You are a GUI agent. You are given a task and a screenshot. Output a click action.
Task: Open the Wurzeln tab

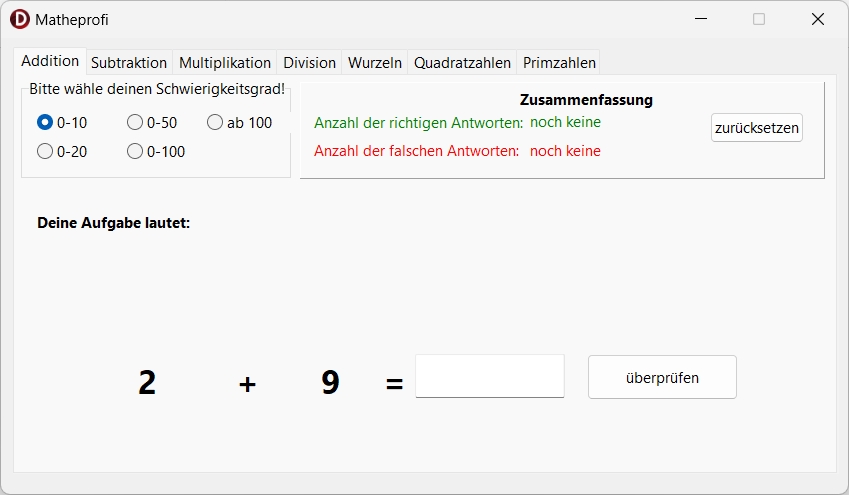pos(375,62)
